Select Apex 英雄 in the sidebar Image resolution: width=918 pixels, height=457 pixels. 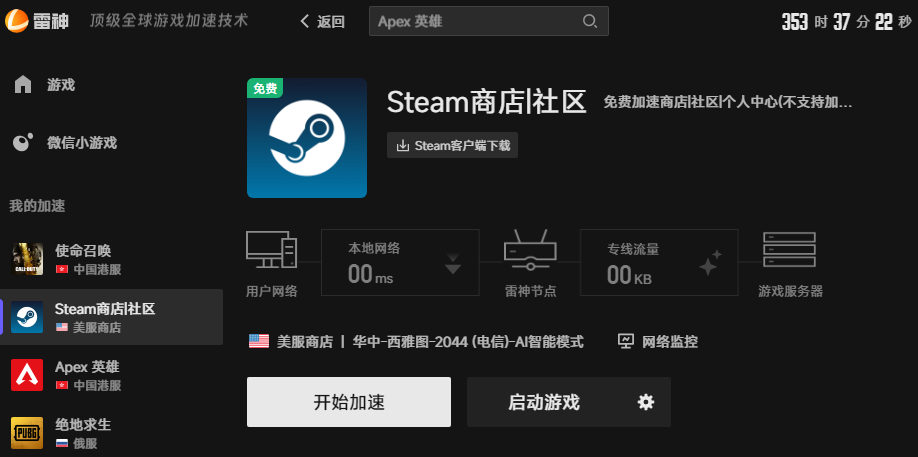(x=111, y=375)
